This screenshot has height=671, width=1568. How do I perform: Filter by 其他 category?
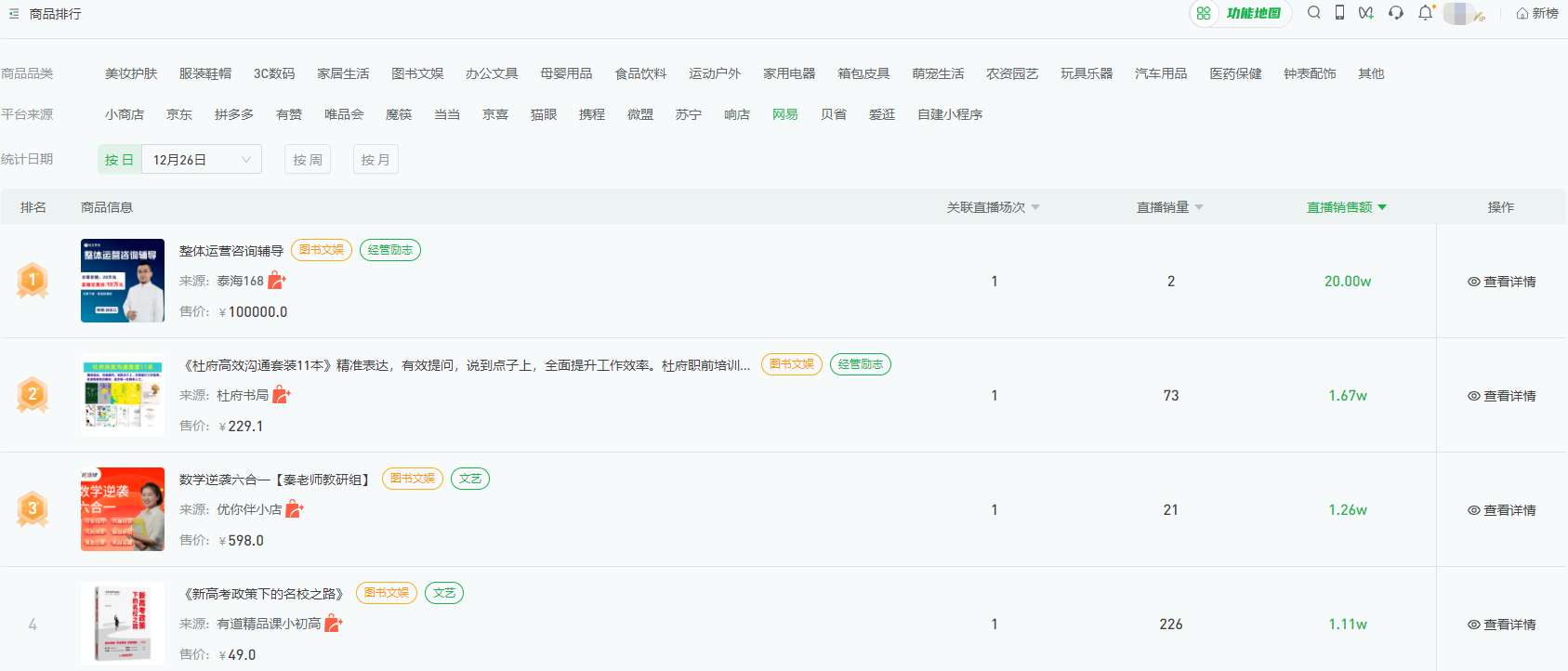1371,73
